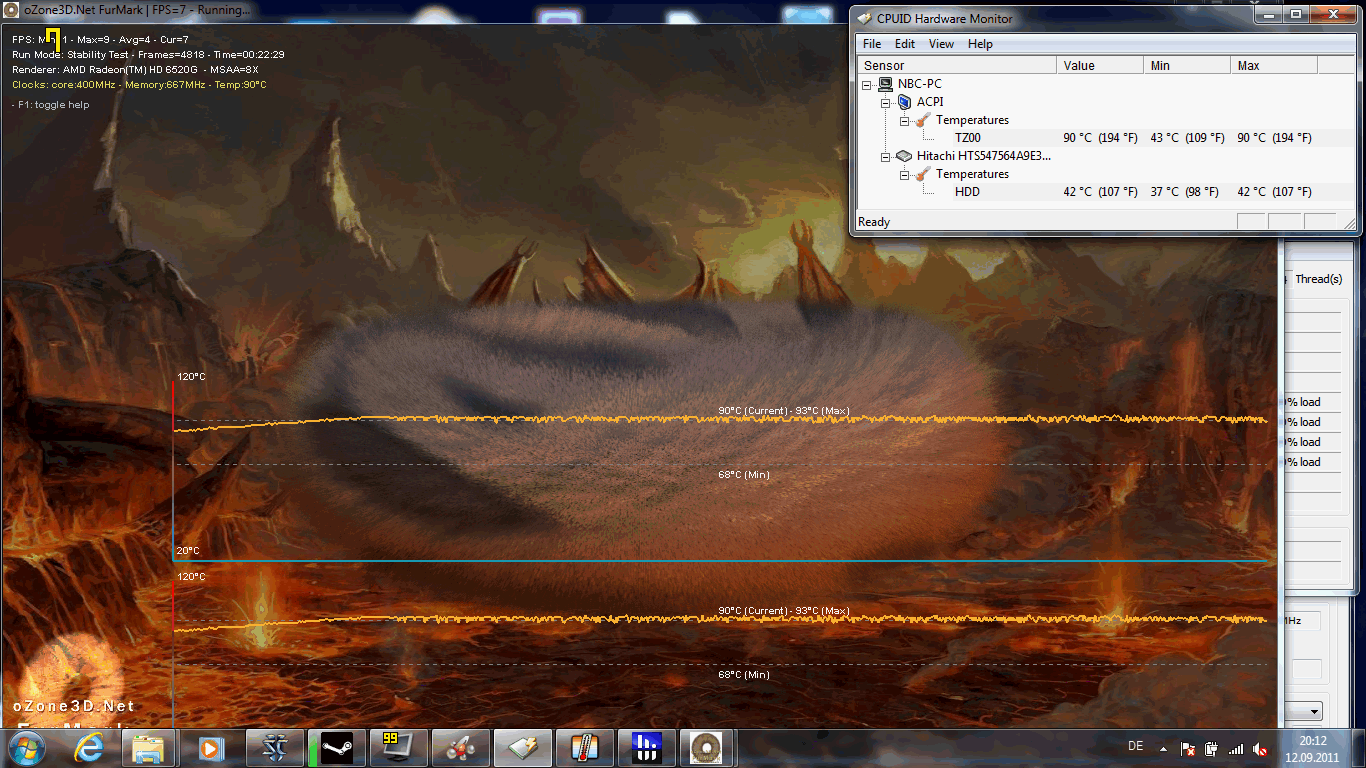This screenshot has height=768, width=1366.
Task: Collapse the Hitachi drive tree node
Action: click(x=886, y=156)
